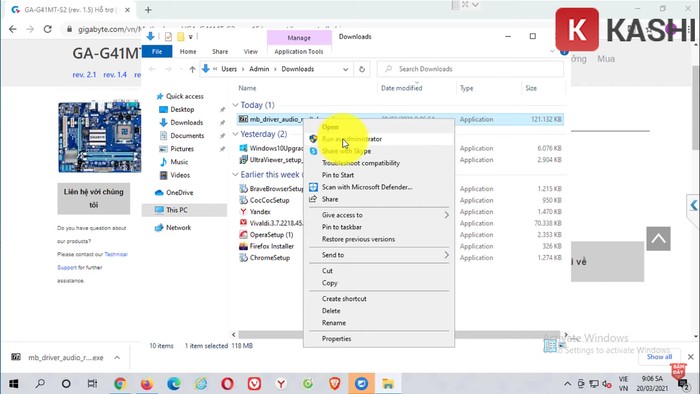Click rev. 1.4 link

[x=115, y=75]
